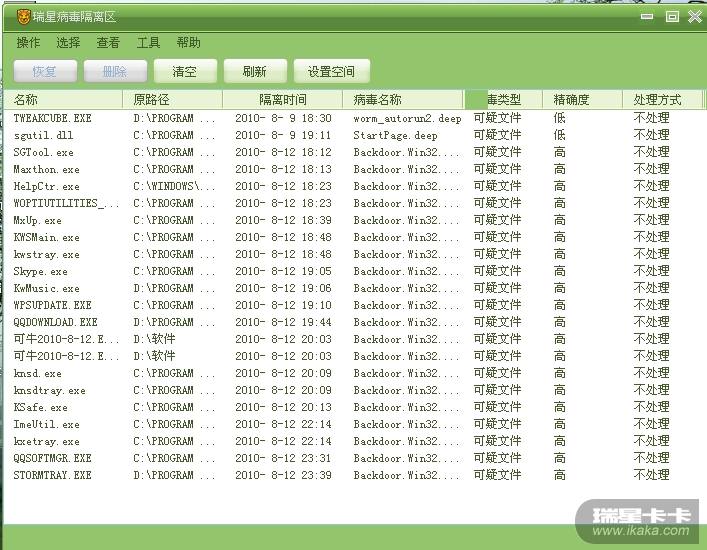Screen dimensions: 707x550
Task: Select the knsdtray.exe file entry
Action: pyautogui.click(x=50, y=390)
